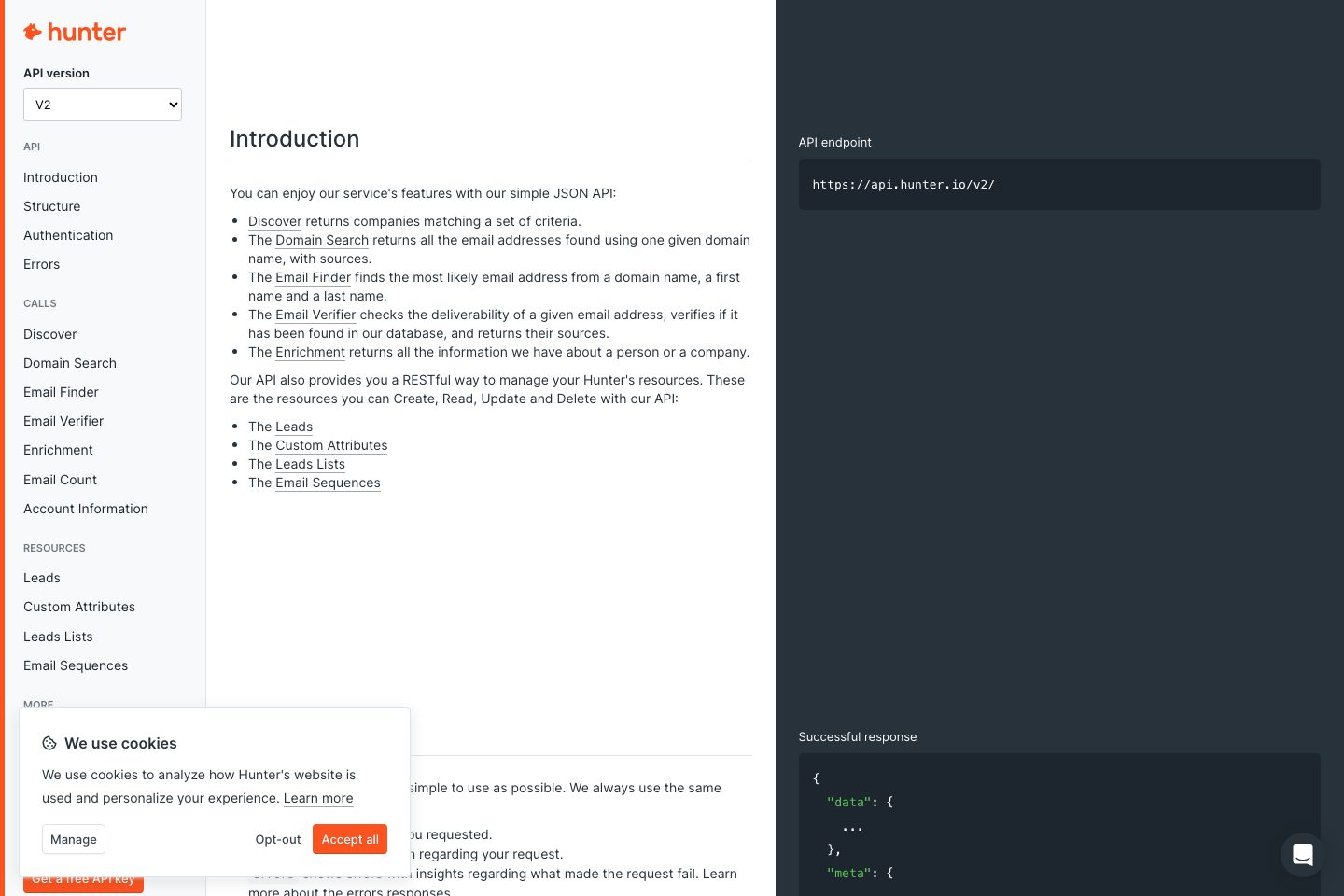Viewport: 1344px width, 896px height.
Task: Open the Learn more cookies link
Action: pos(318,798)
